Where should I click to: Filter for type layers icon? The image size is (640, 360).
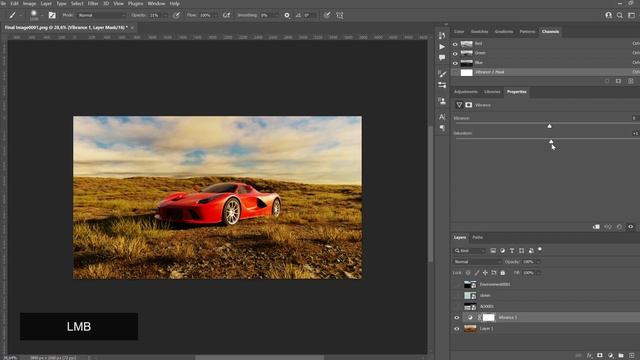pos(512,251)
